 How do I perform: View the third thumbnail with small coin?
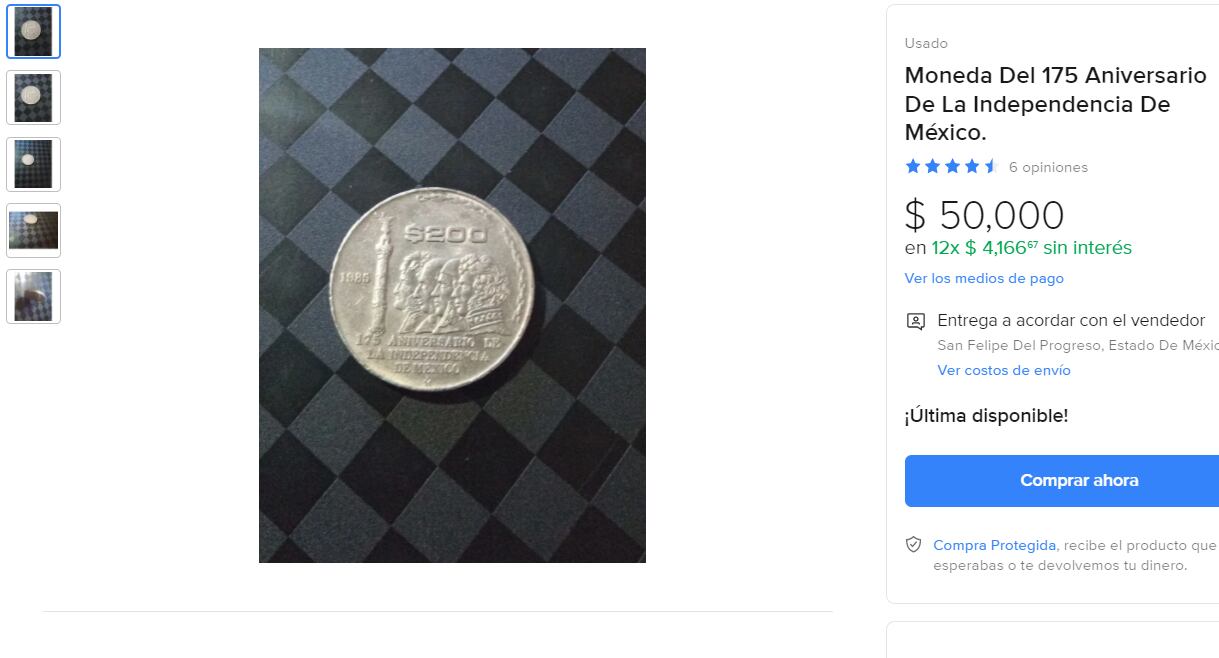(x=33, y=164)
